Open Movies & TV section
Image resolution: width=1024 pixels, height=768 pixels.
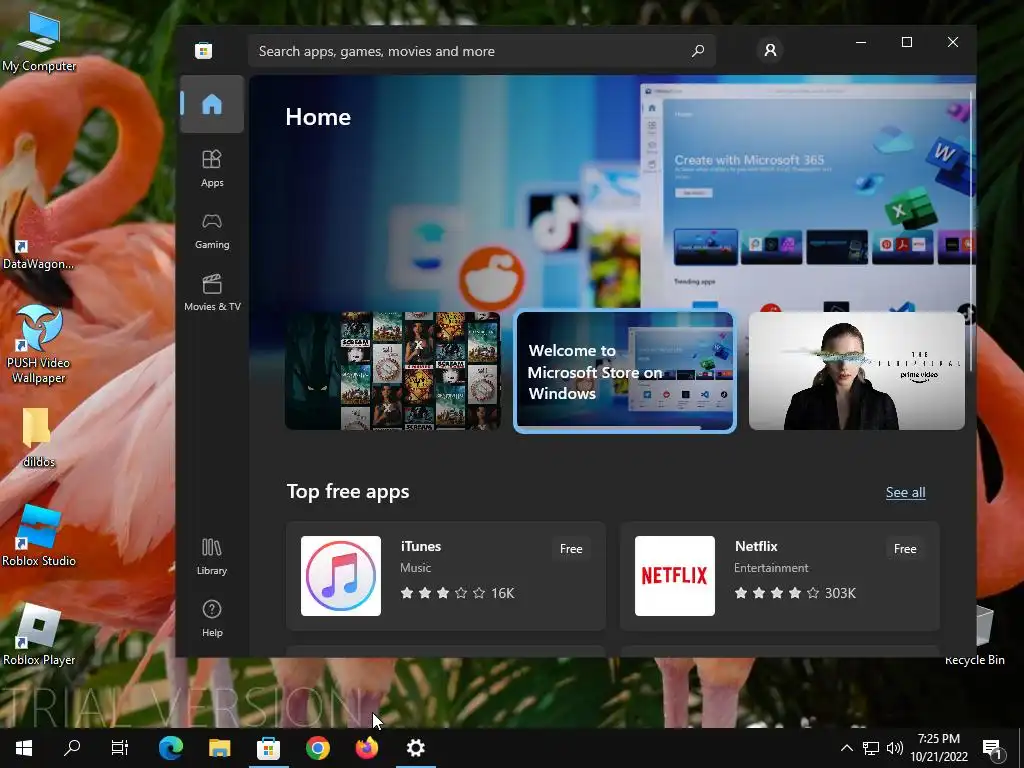click(212, 293)
